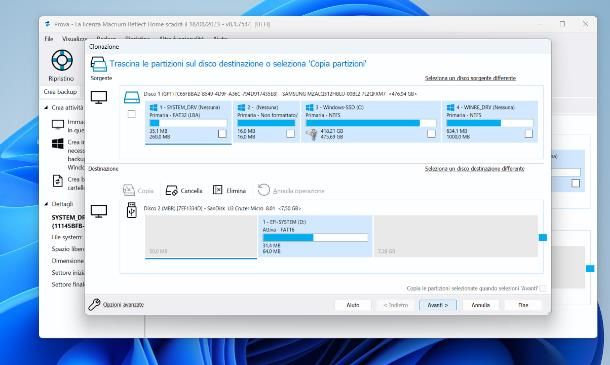Click the Windows logo on WINRE_DRV partition
Screen dimensions: 610x365
pos(450,107)
